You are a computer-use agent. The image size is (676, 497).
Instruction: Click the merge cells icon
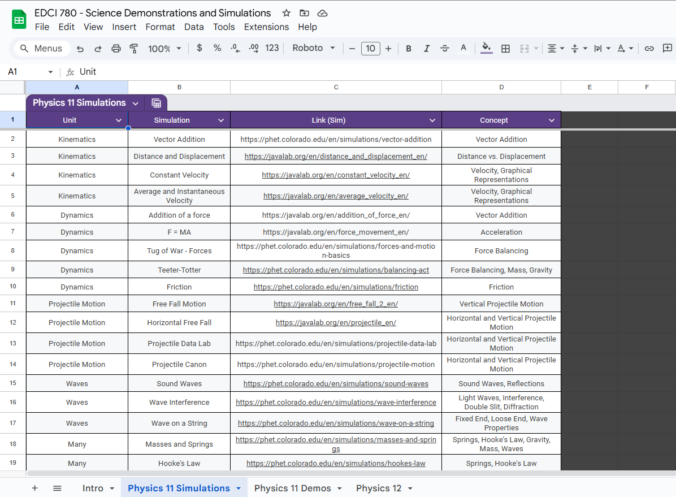pyautogui.click(x=524, y=49)
